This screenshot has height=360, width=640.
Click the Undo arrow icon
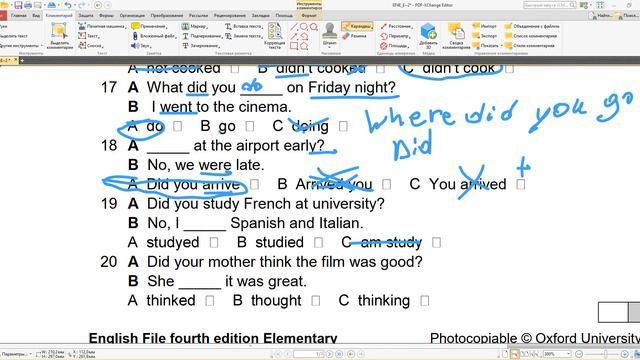pyautogui.click(x=68, y=5)
